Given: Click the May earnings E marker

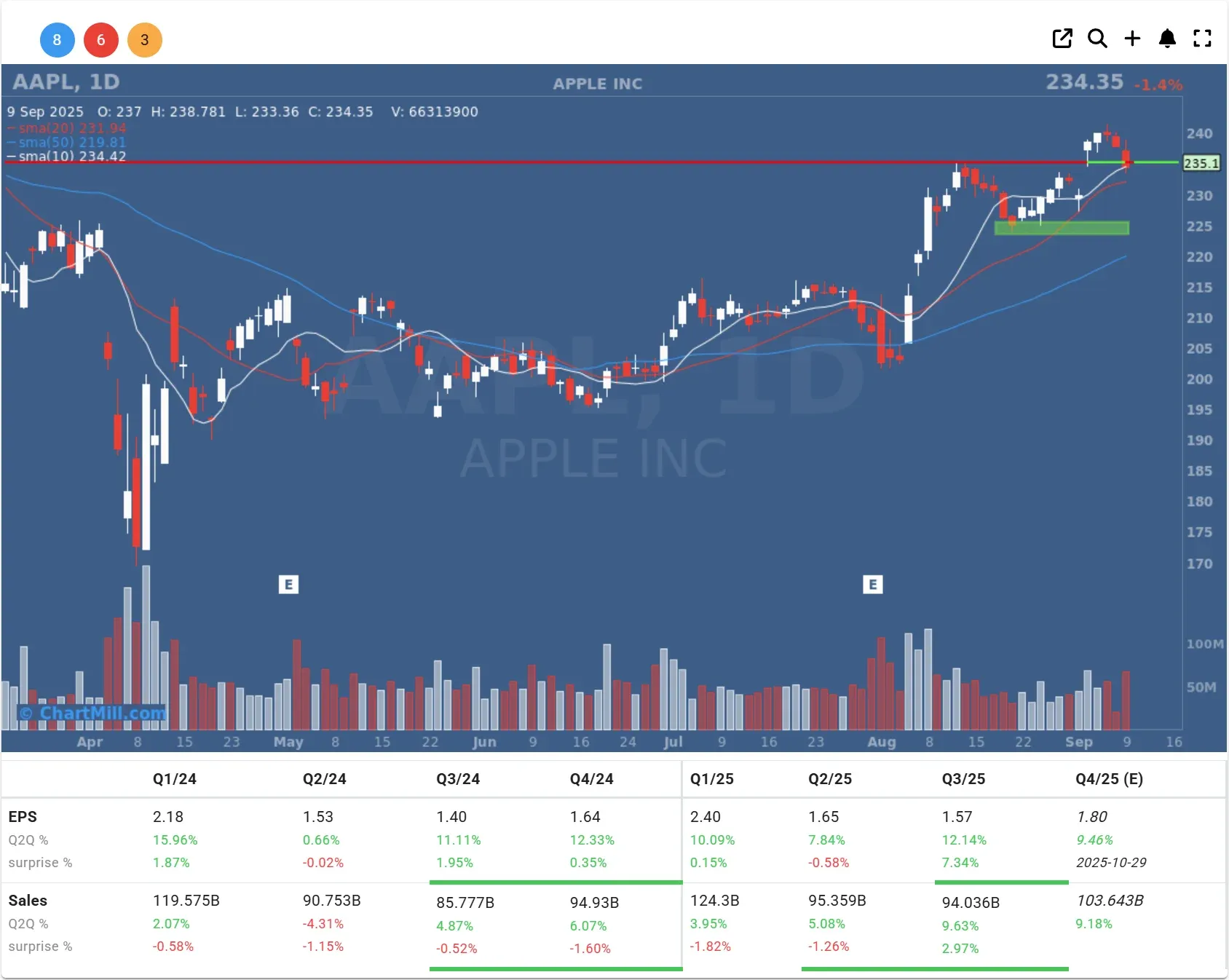Looking at the screenshot, I should pos(288,584).
